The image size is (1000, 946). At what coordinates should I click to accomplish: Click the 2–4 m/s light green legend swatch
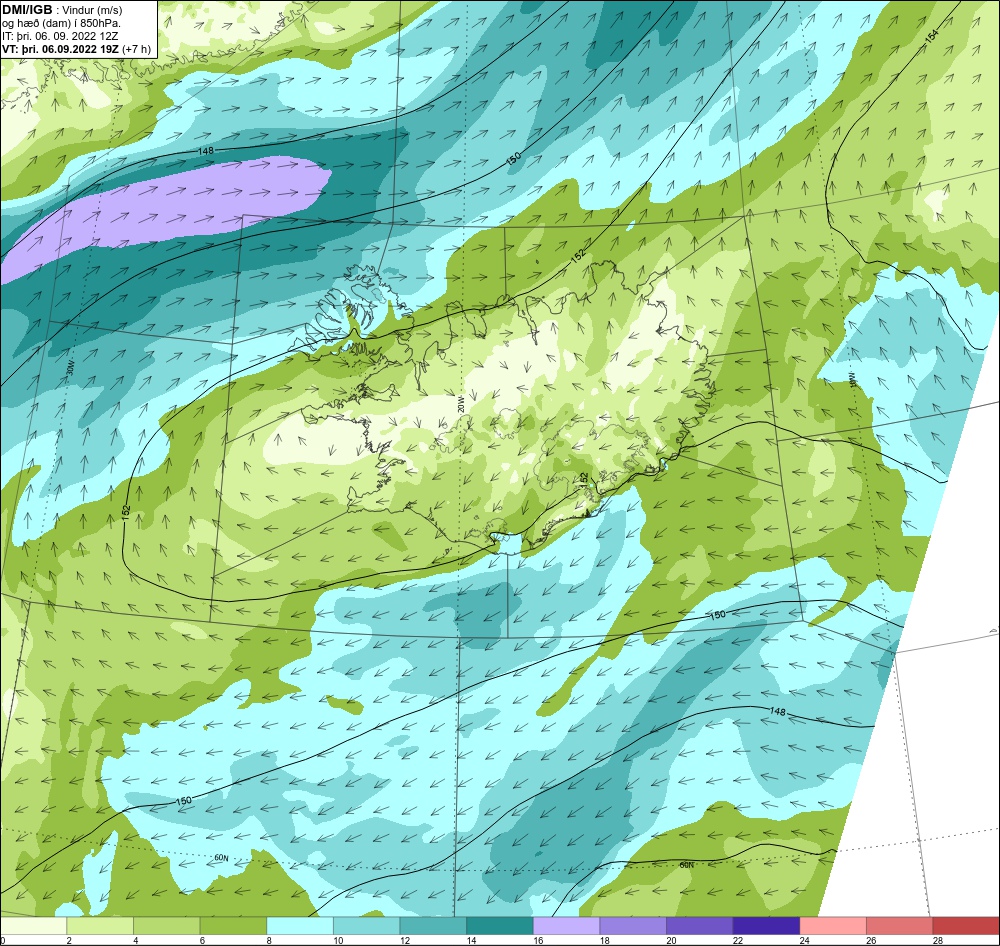[99, 926]
